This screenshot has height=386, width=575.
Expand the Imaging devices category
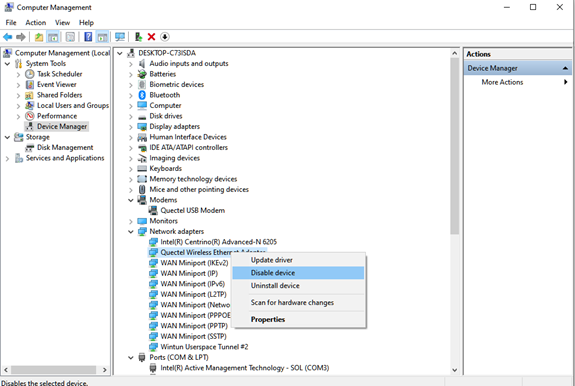tap(131, 159)
